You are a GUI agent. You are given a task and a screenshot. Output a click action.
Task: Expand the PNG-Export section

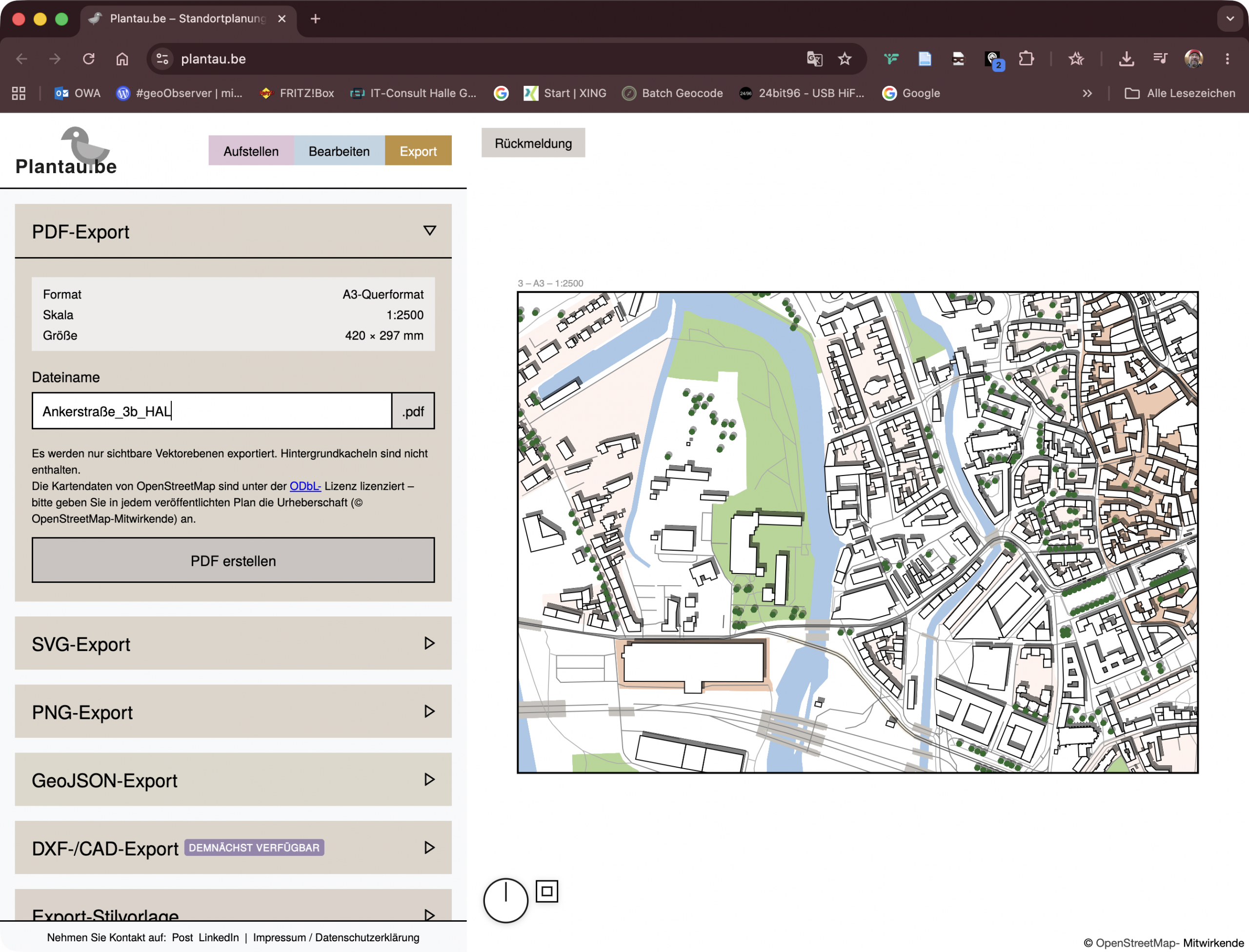(233, 711)
